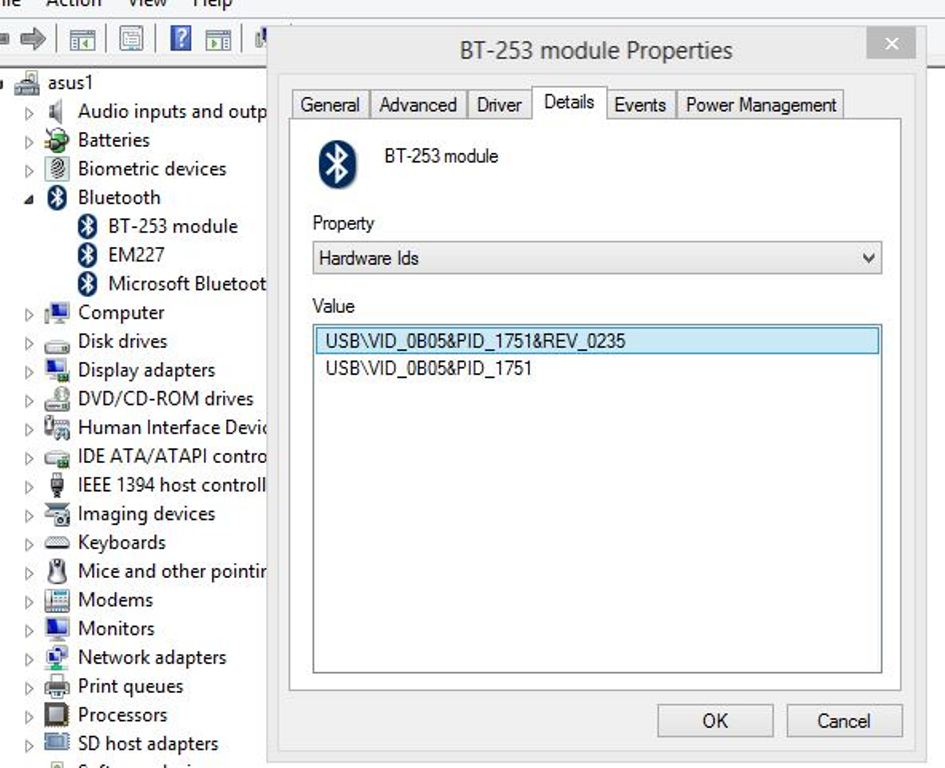
Task: Click the Help icon in the toolbar
Action: 180,38
